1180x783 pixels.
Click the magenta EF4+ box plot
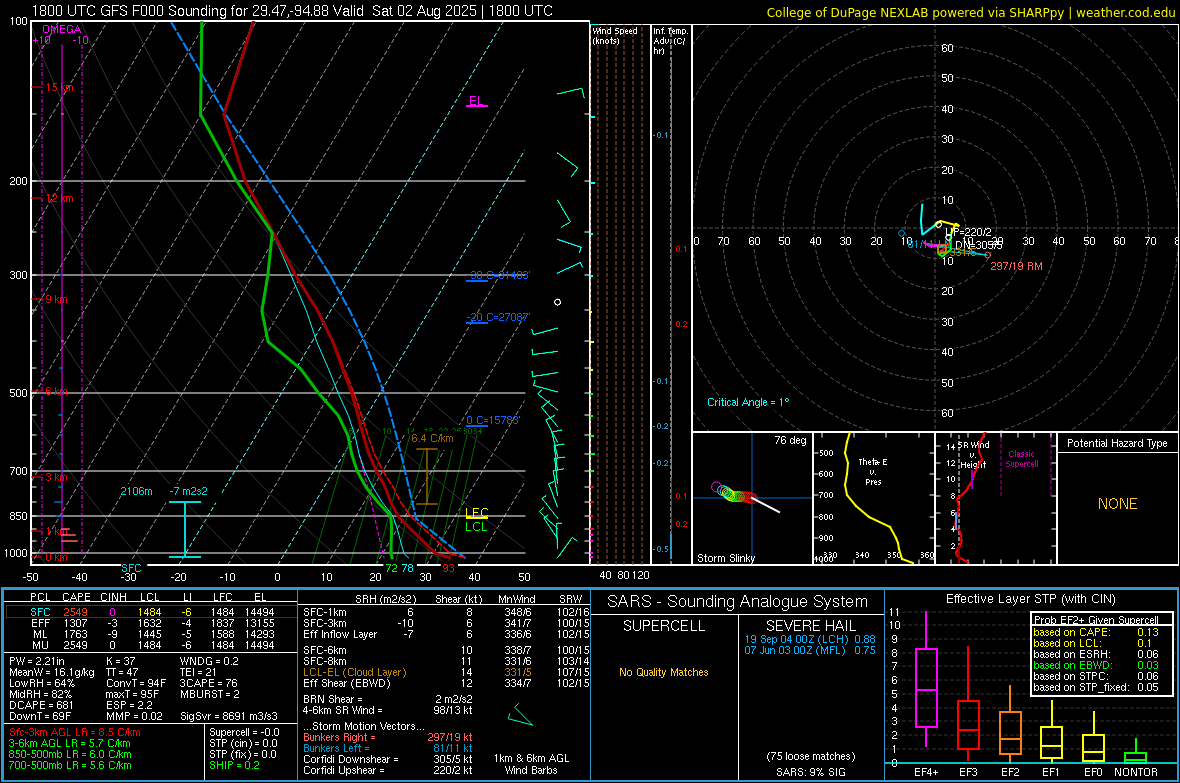(x=926, y=687)
